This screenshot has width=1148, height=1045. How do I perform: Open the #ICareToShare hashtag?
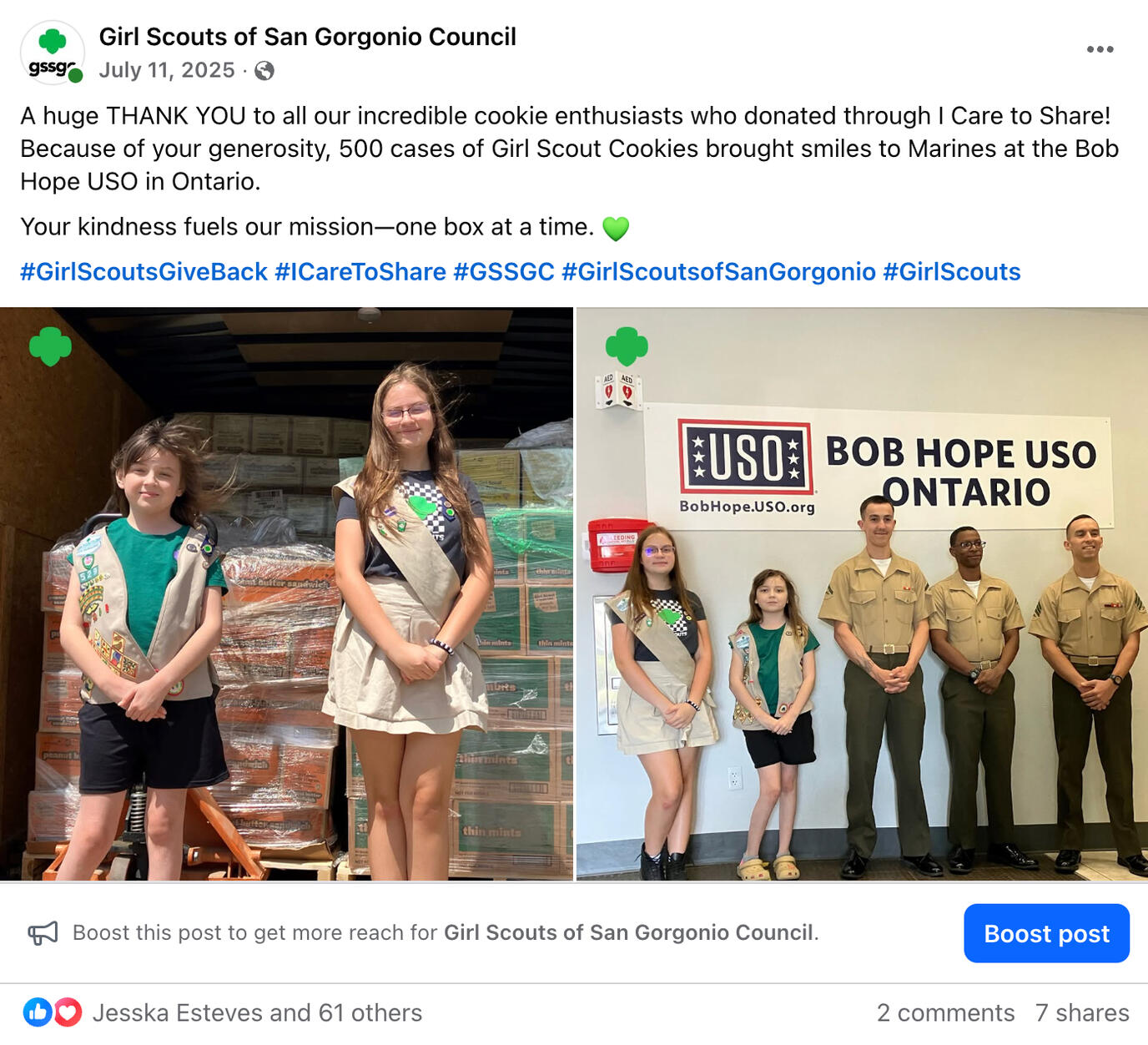[x=360, y=272]
